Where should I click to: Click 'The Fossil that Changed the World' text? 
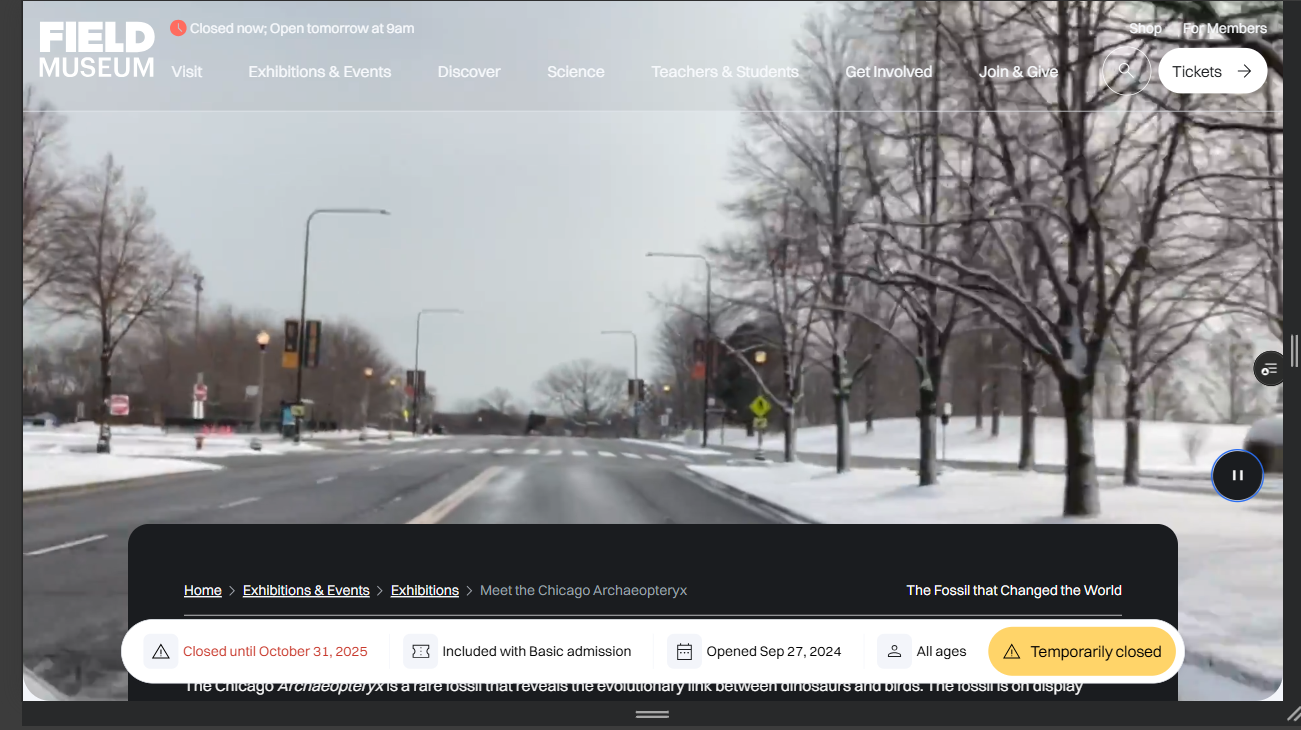pyautogui.click(x=1014, y=590)
